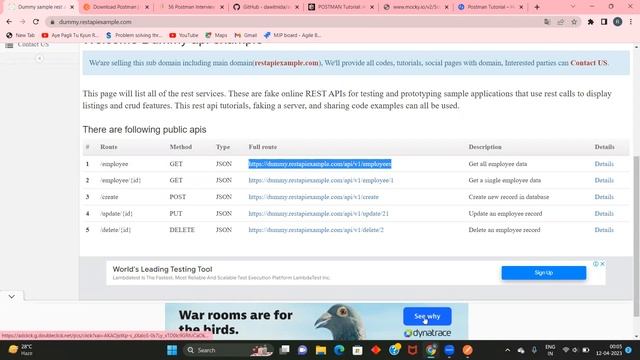Close the ad with the X icon

pyautogui.click(x=602, y=264)
